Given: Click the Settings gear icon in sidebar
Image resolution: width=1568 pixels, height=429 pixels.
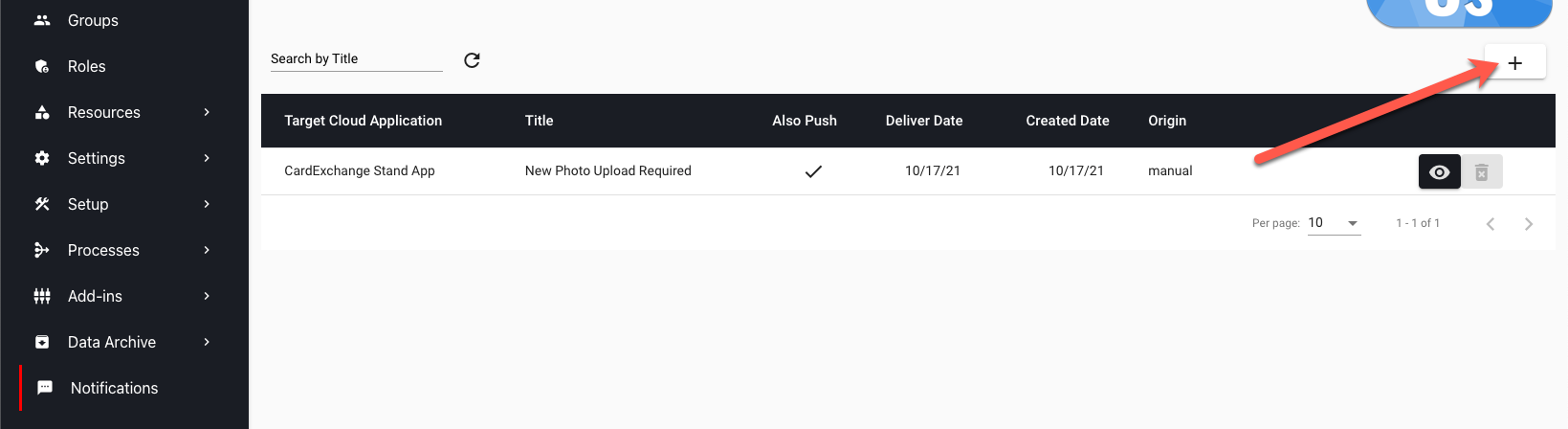Looking at the screenshot, I should coord(42,158).
